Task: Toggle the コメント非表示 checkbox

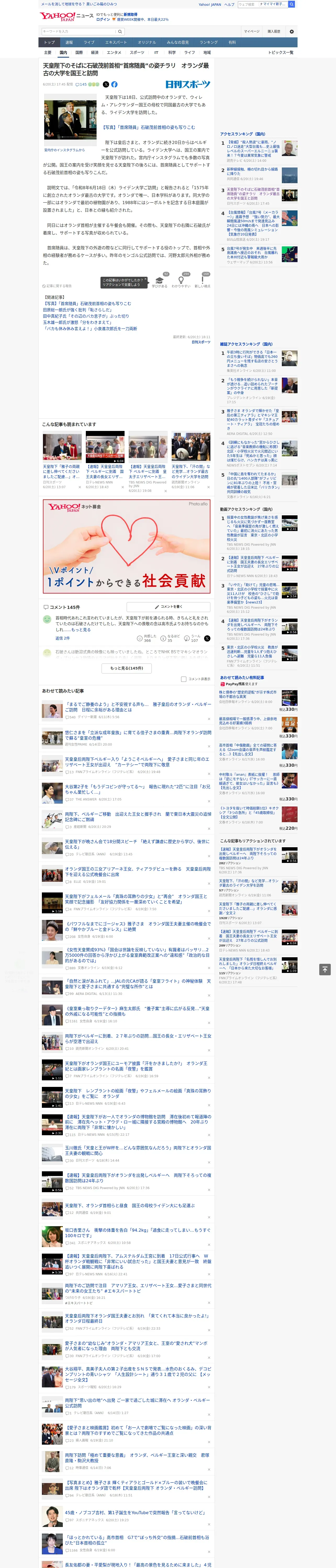Action: coord(183,679)
